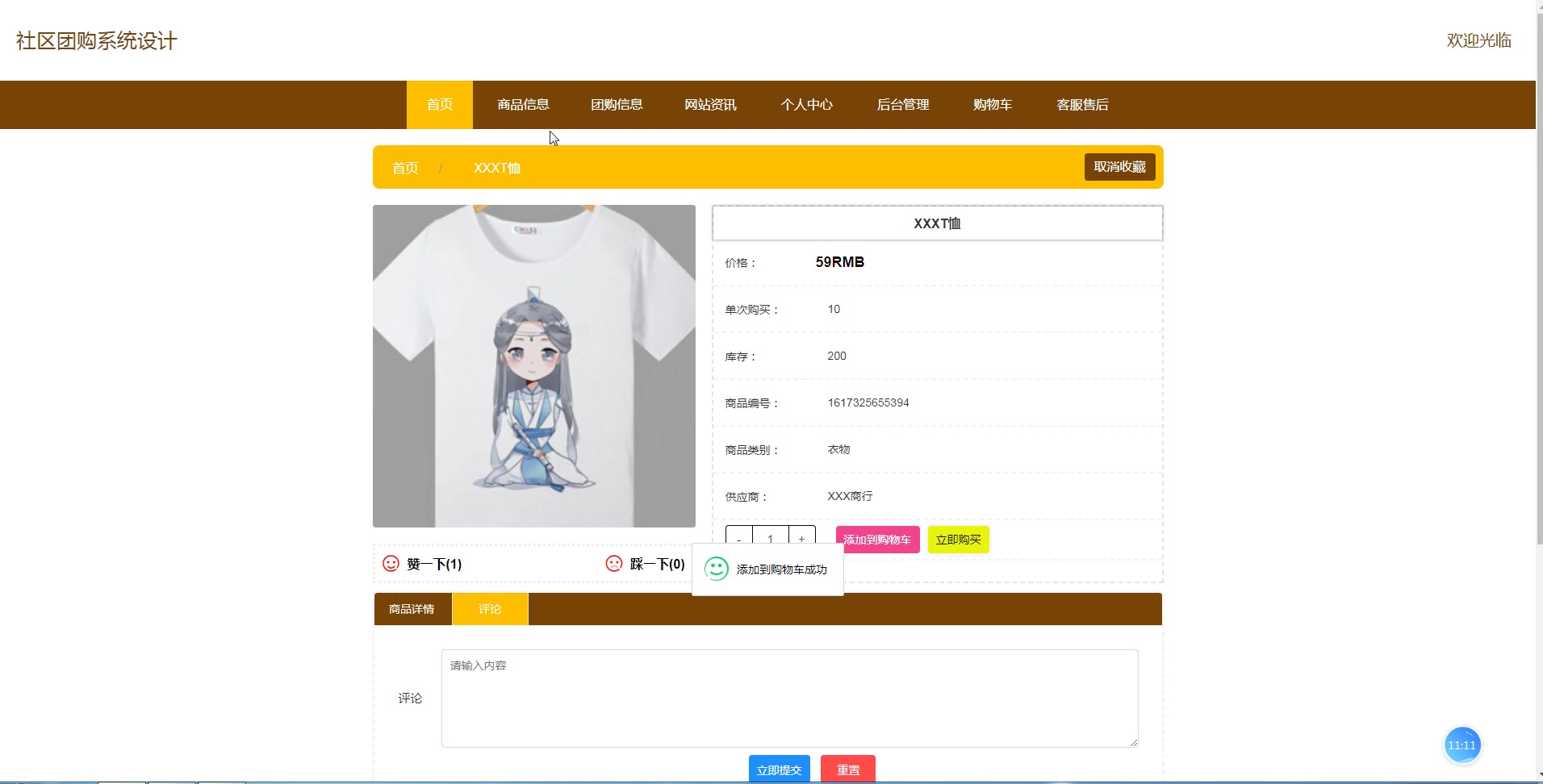The width and height of the screenshot is (1543, 784).
Task: Click the XXXT恤 product title box
Action: tap(937, 223)
